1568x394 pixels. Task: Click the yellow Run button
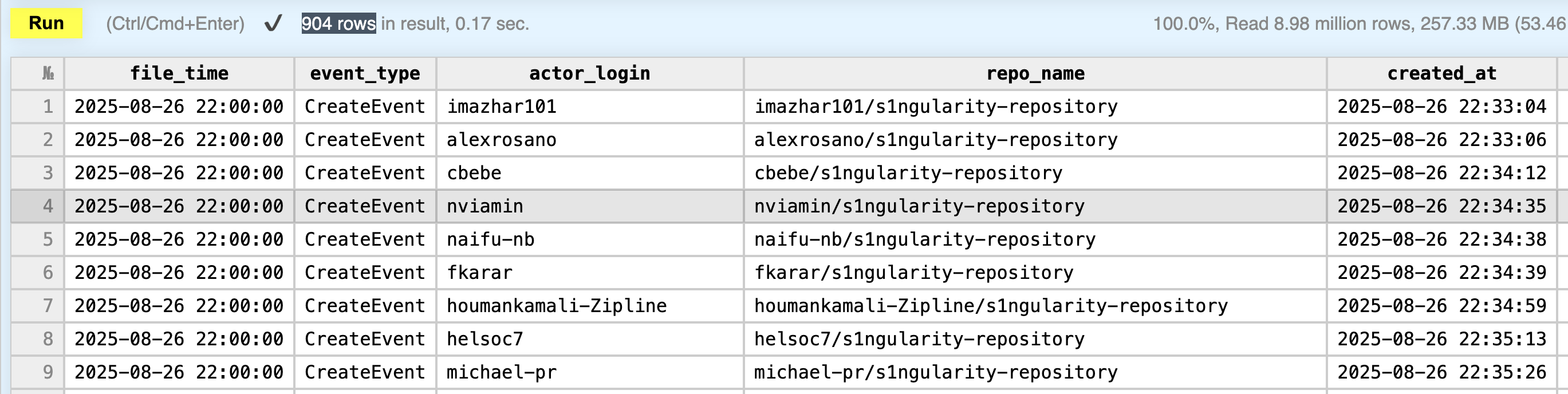coord(46,23)
